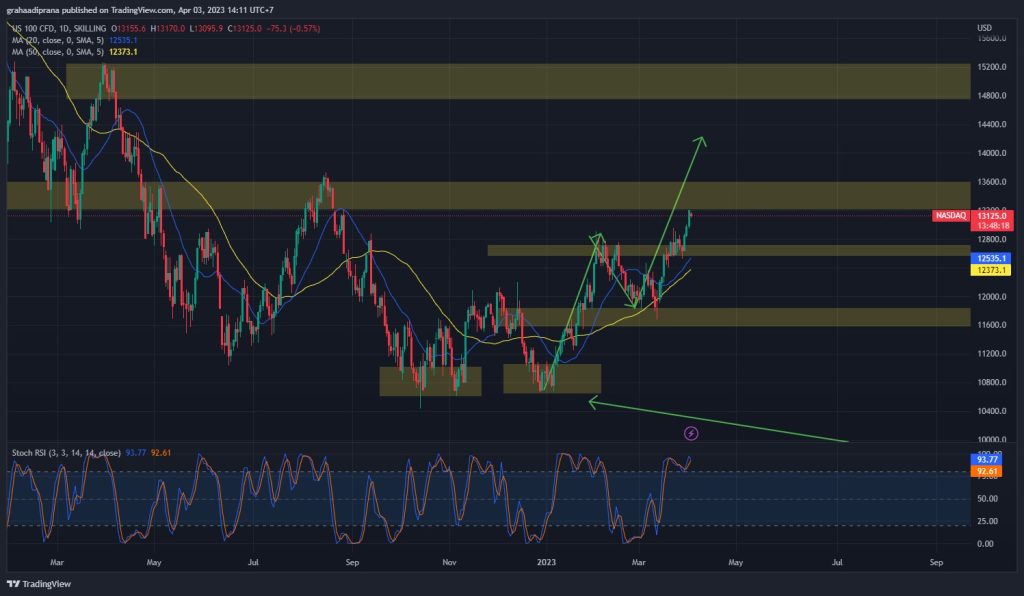1024x596 pixels.
Task: Click the 0.00 Stoch RSI scale value
Action: click(x=985, y=543)
